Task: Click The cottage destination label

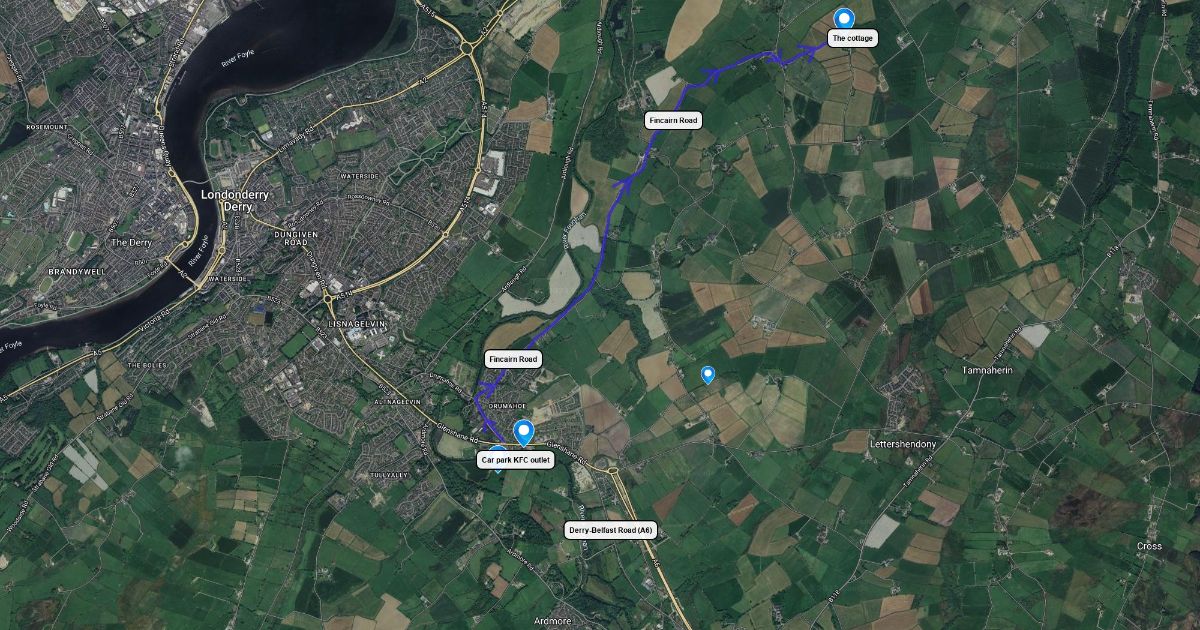Action: tap(853, 39)
